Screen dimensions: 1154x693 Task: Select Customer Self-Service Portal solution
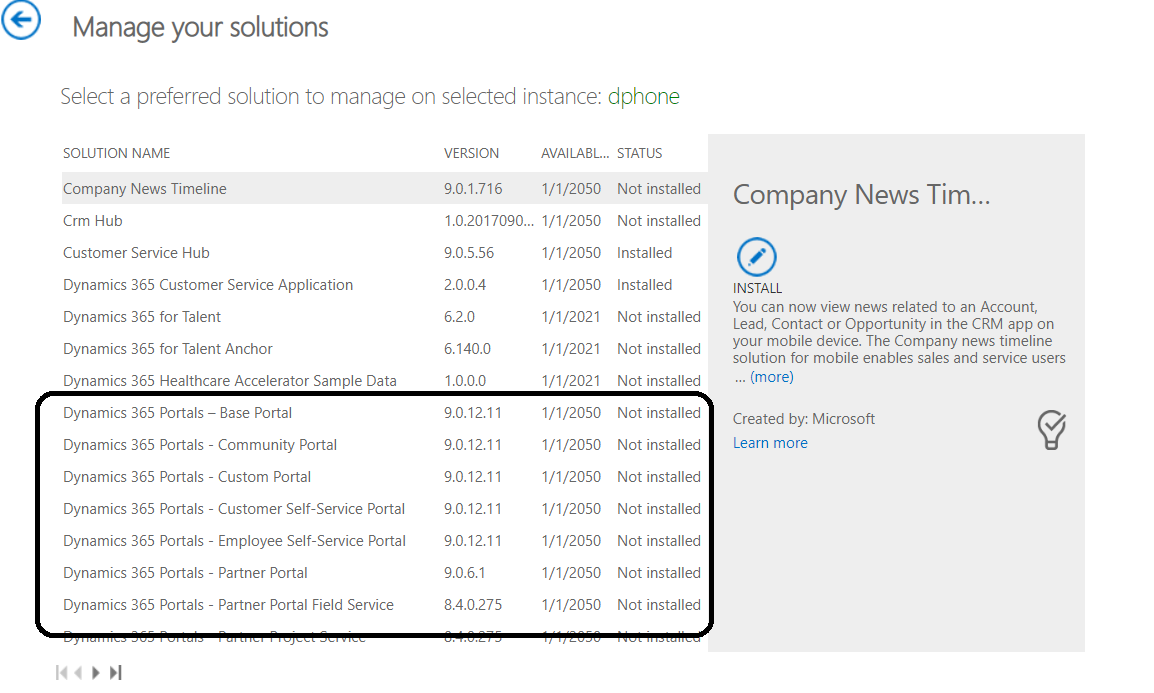click(x=234, y=509)
